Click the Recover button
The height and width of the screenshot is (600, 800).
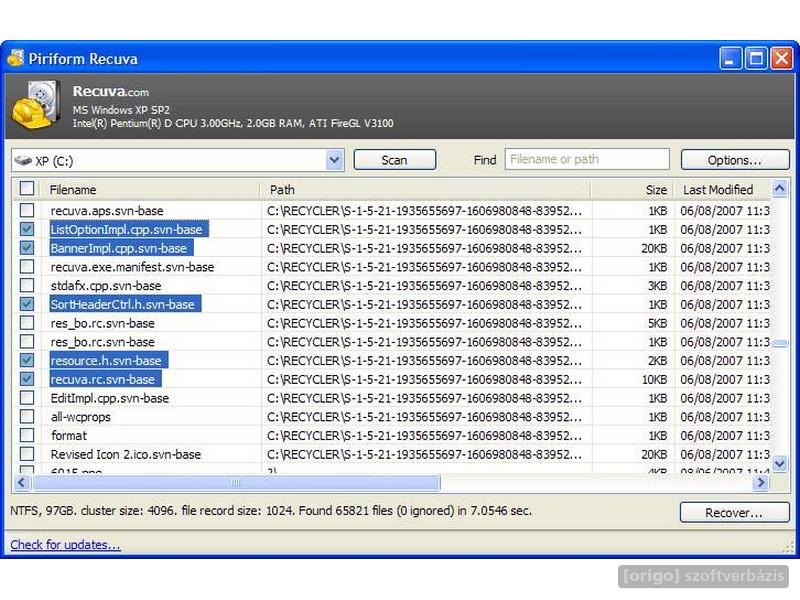tap(734, 512)
